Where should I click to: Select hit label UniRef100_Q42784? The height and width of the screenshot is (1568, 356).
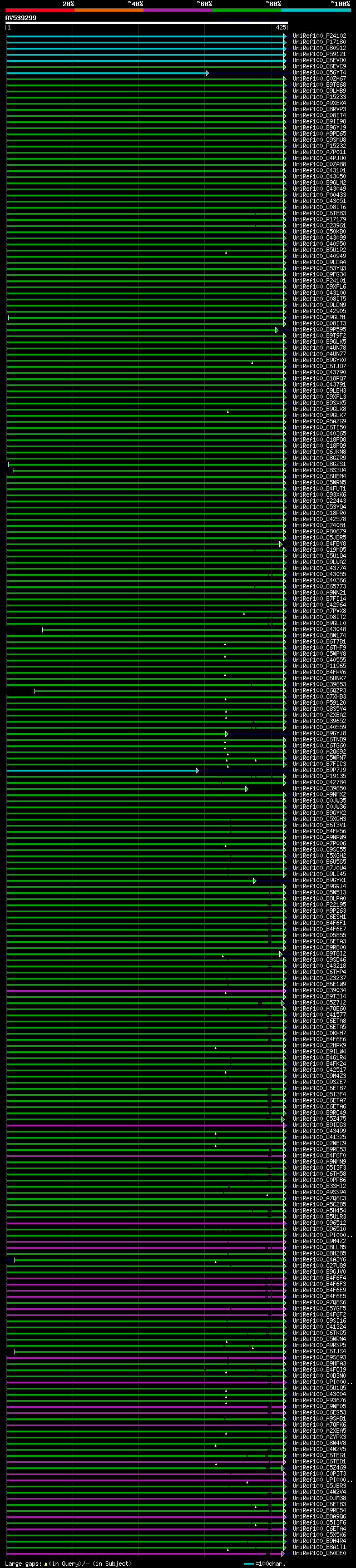tap(319, 782)
